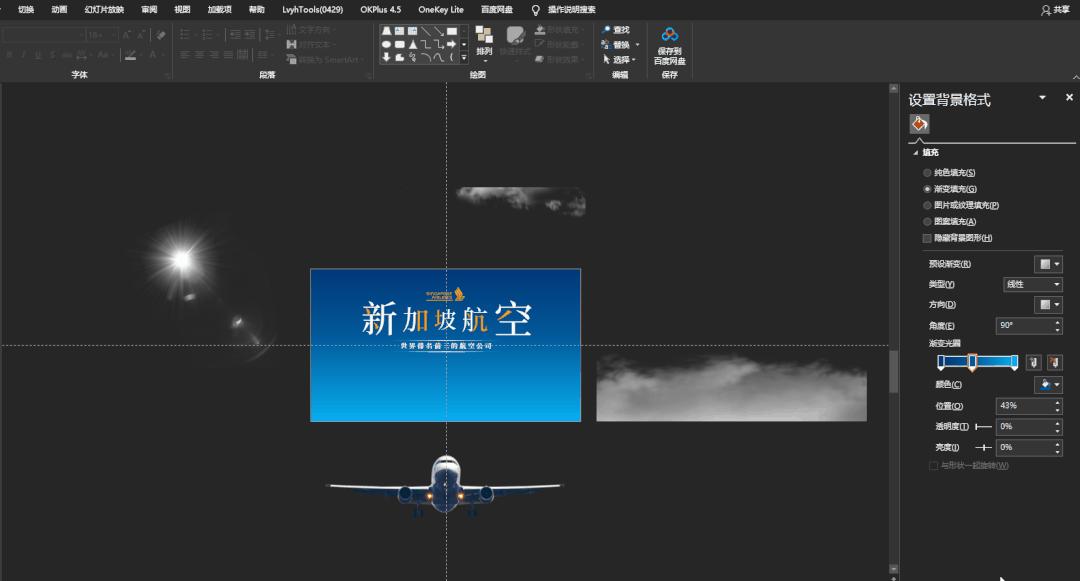Viewport: 1080px width, 581px height.
Task: Switch to the 动画 ribbon tab
Action: pos(59,9)
